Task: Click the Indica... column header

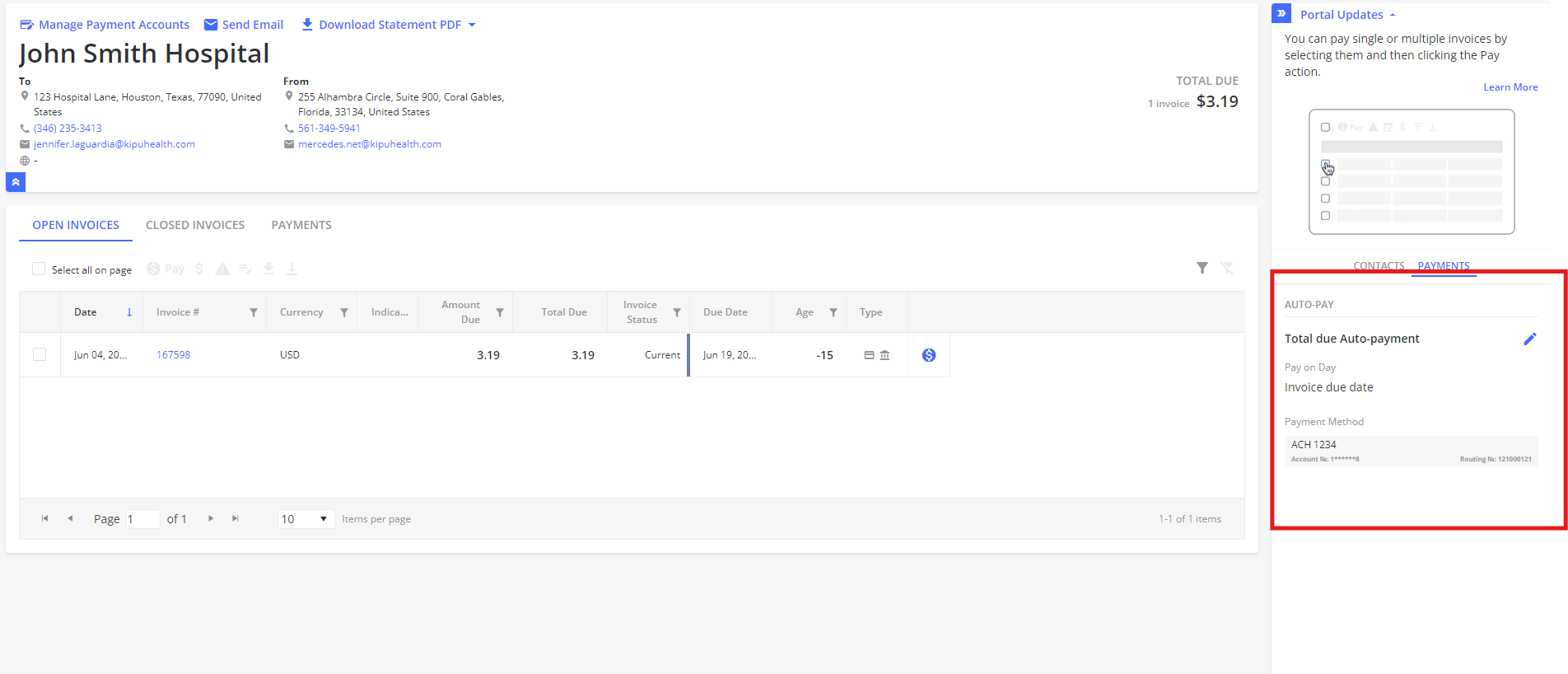Action: 390,312
